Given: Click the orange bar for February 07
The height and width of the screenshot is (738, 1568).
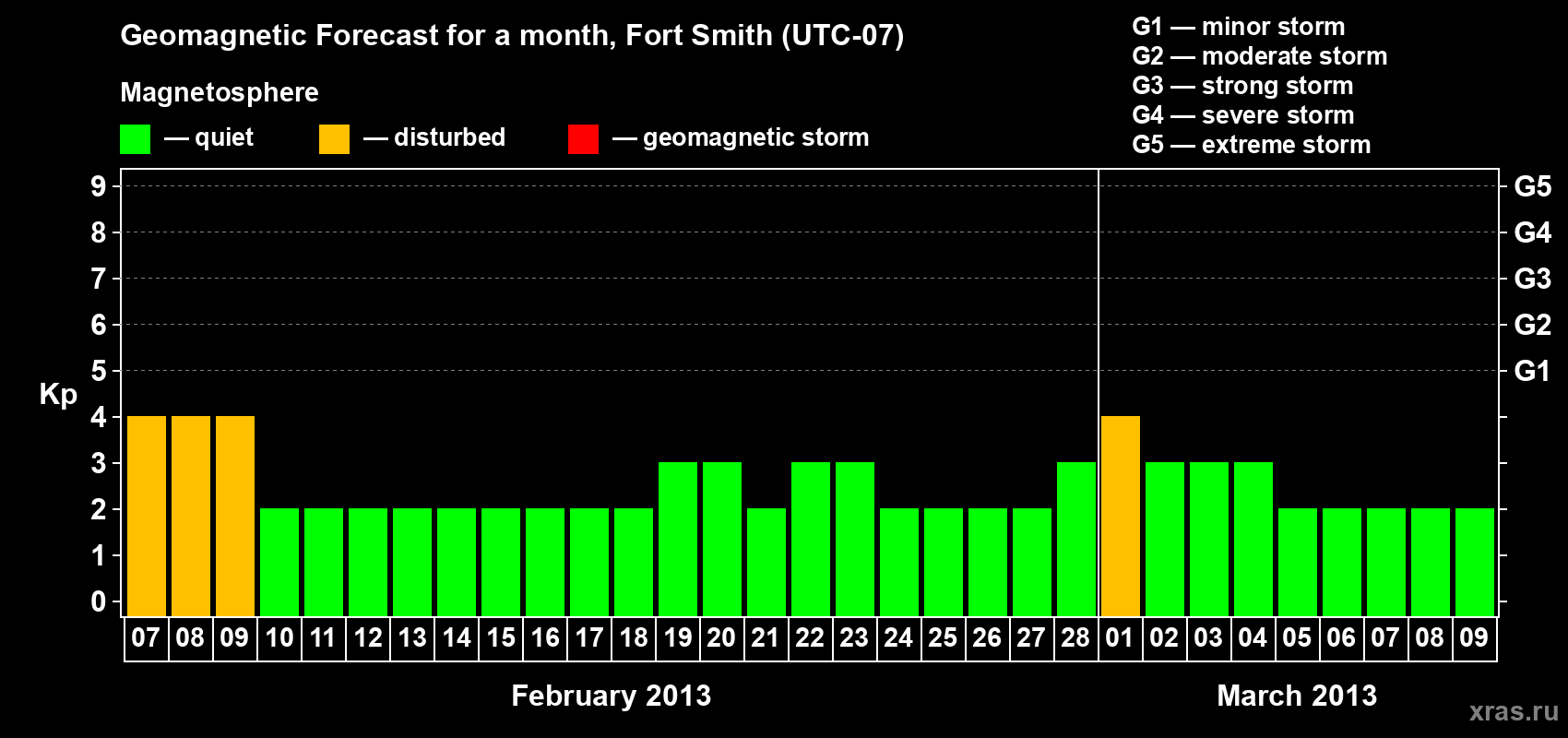Looking at the screenshot, I should coord(147,516).
